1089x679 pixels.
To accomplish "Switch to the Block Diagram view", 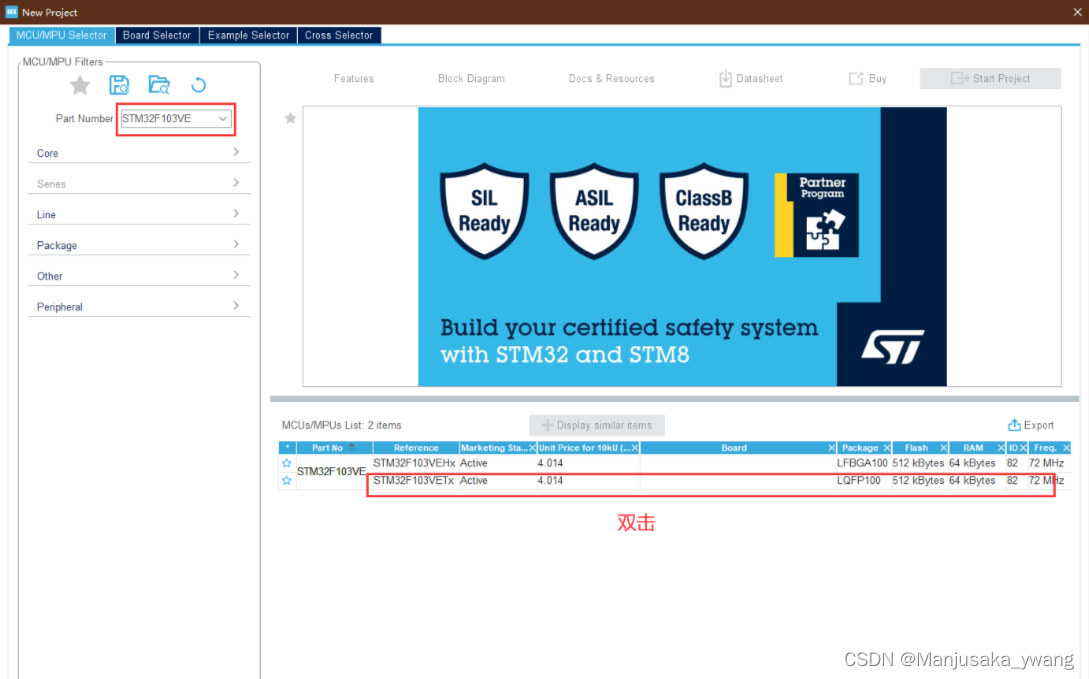I will [x=471, y=78].
